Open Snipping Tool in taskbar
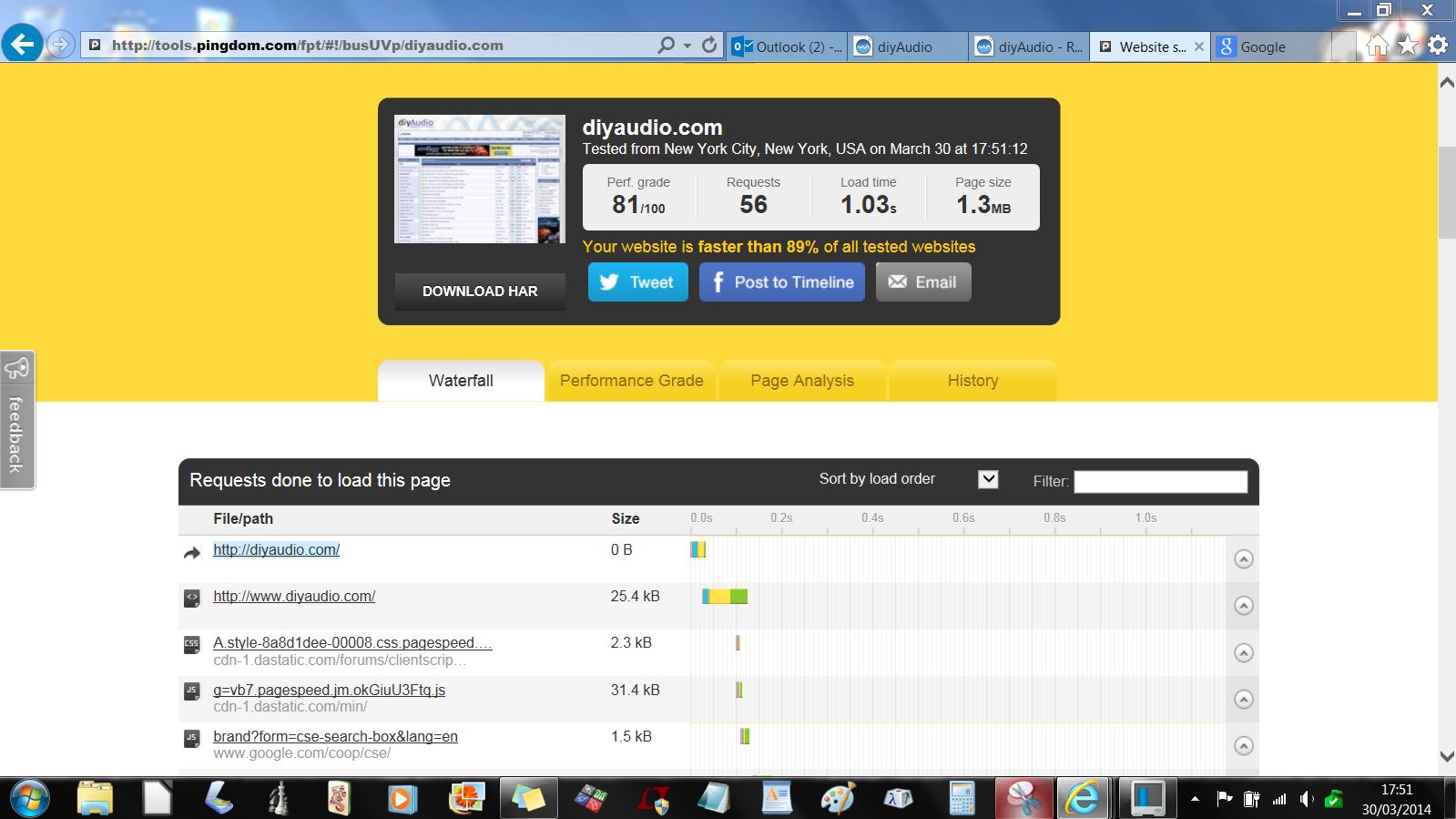 pyautogui.click(x=1023, y=799)
